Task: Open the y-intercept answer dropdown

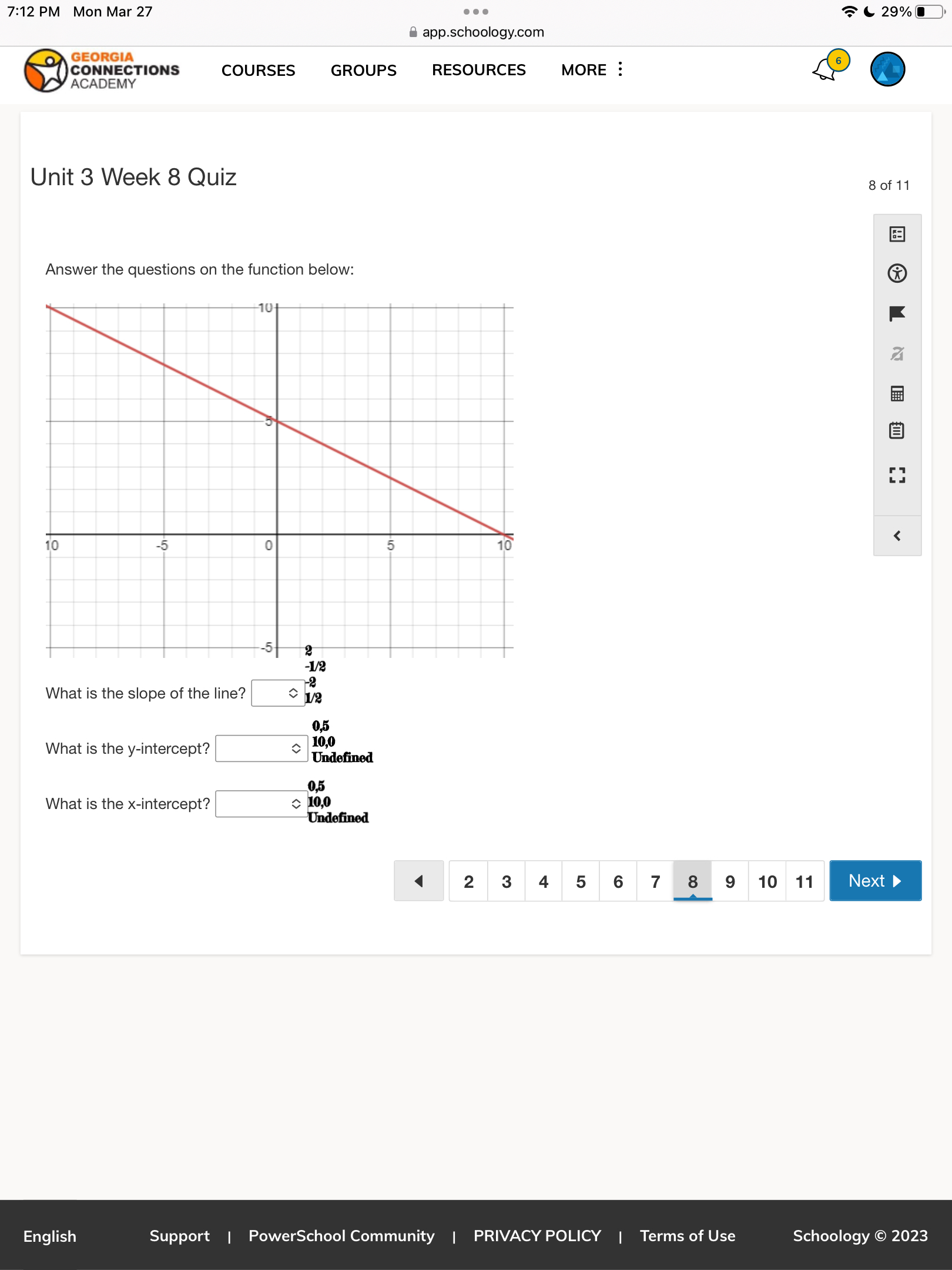Action: click(261, 748)
